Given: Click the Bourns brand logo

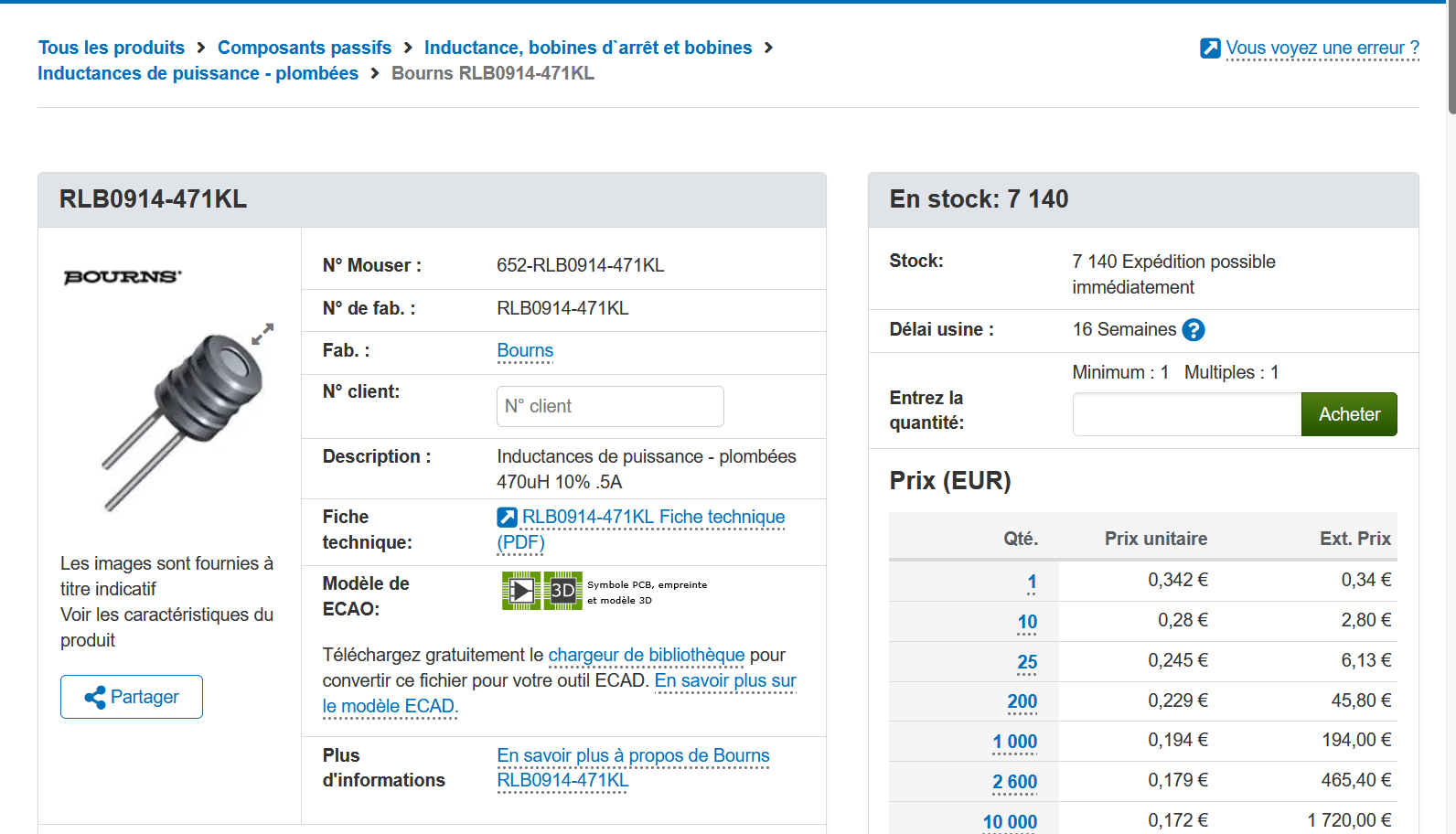Looking at the screenshot, I should [x=123, y=276].
